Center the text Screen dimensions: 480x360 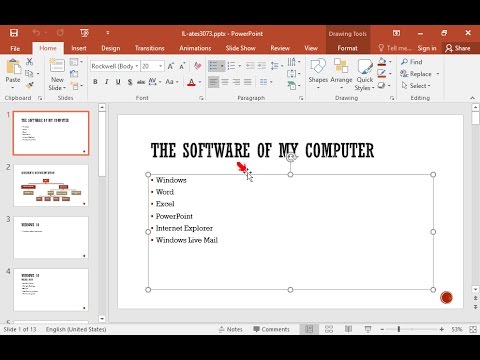225,82
